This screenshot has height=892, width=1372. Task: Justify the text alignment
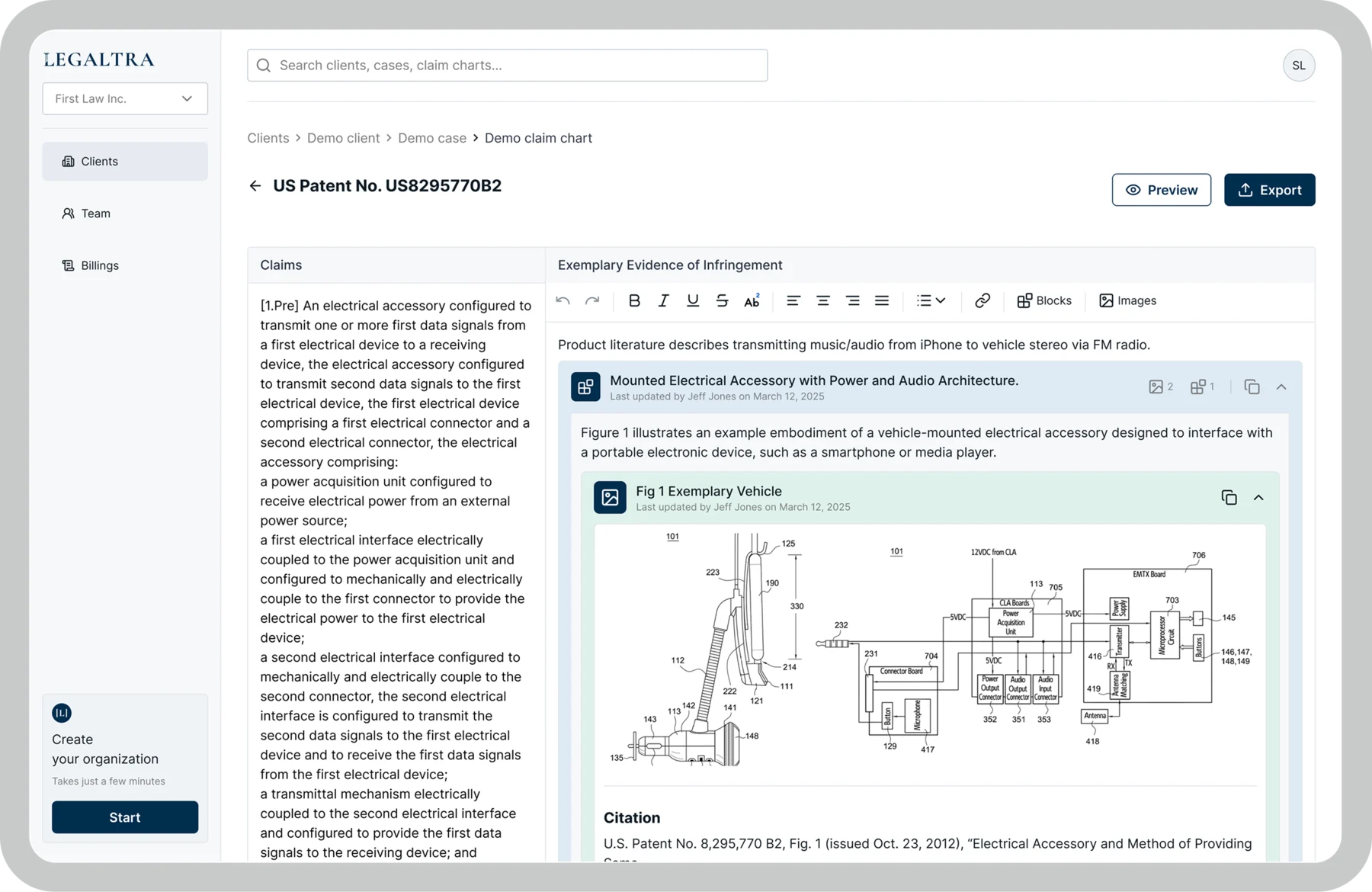click(x=882, y=300)
